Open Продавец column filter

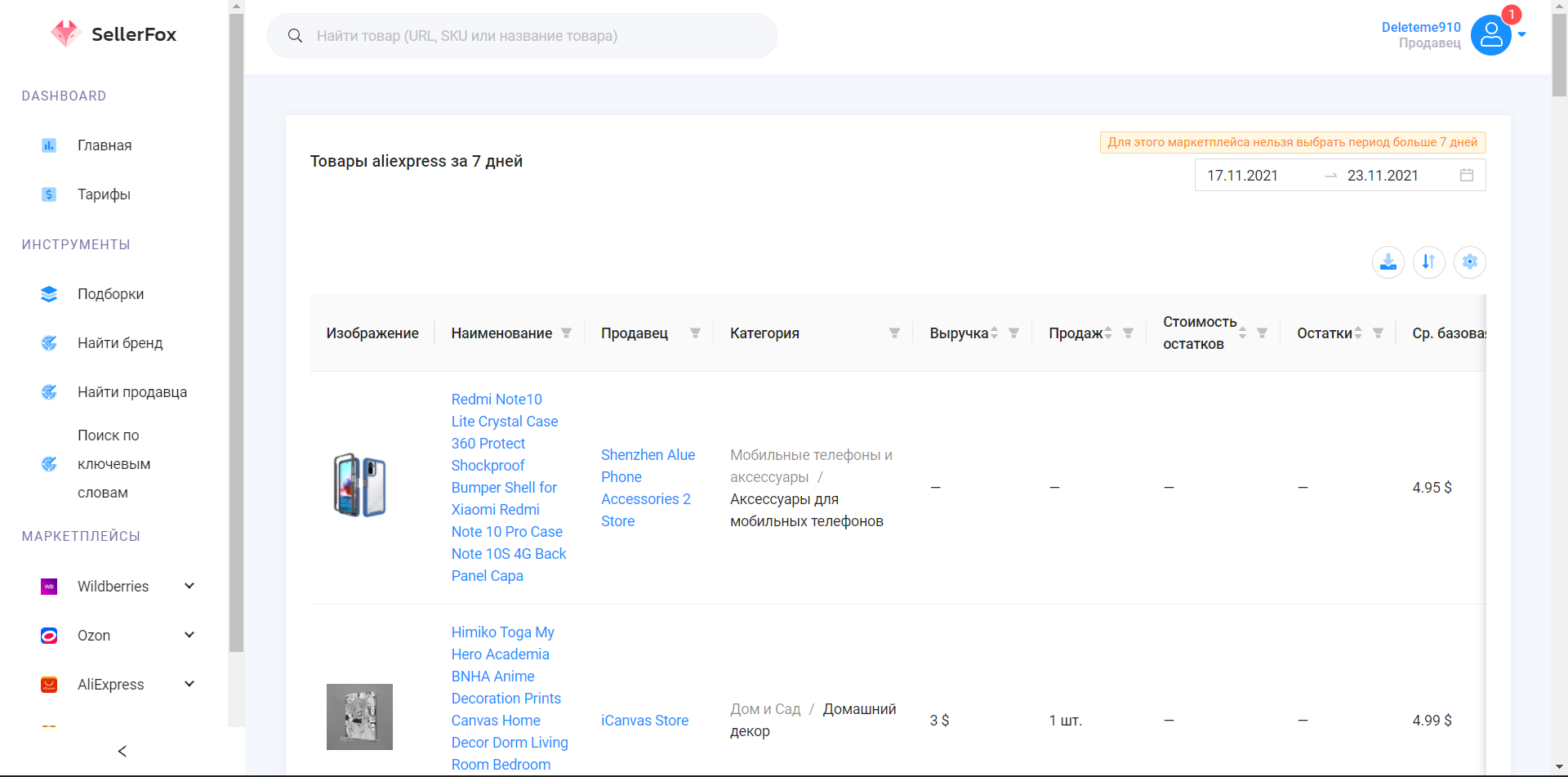695,333
